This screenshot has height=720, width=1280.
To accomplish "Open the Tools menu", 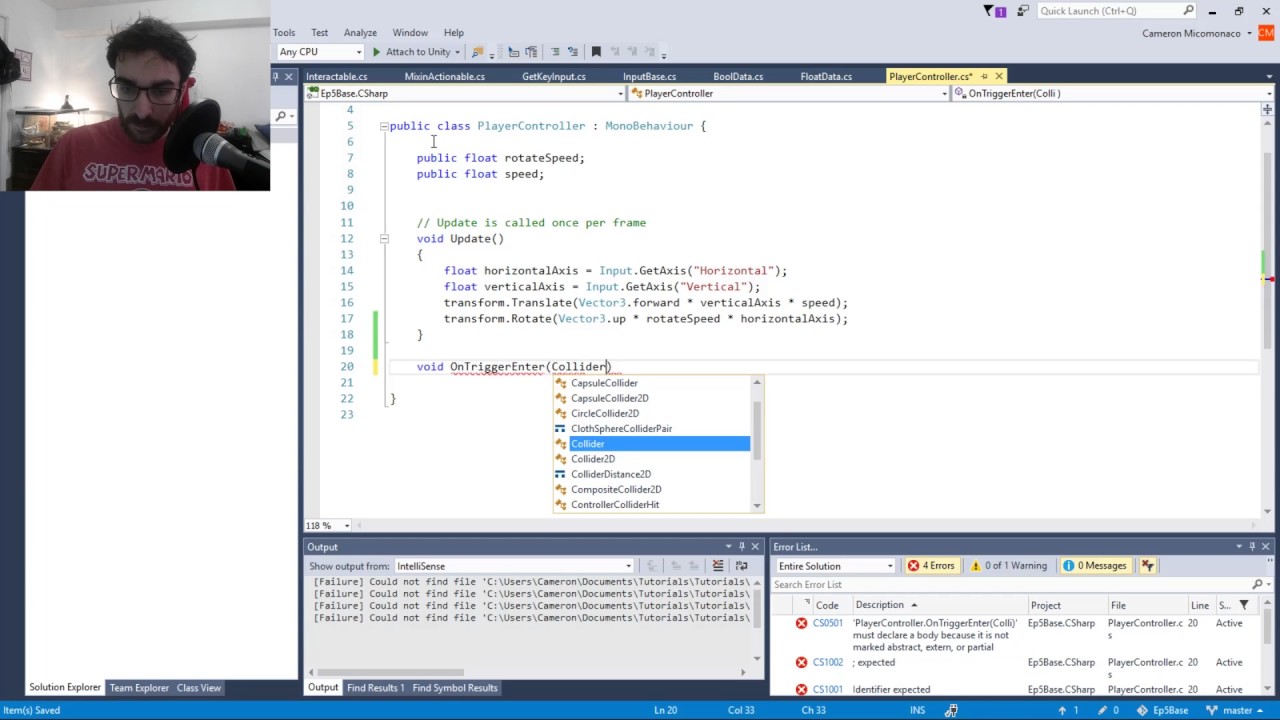I will coord(284,33).
